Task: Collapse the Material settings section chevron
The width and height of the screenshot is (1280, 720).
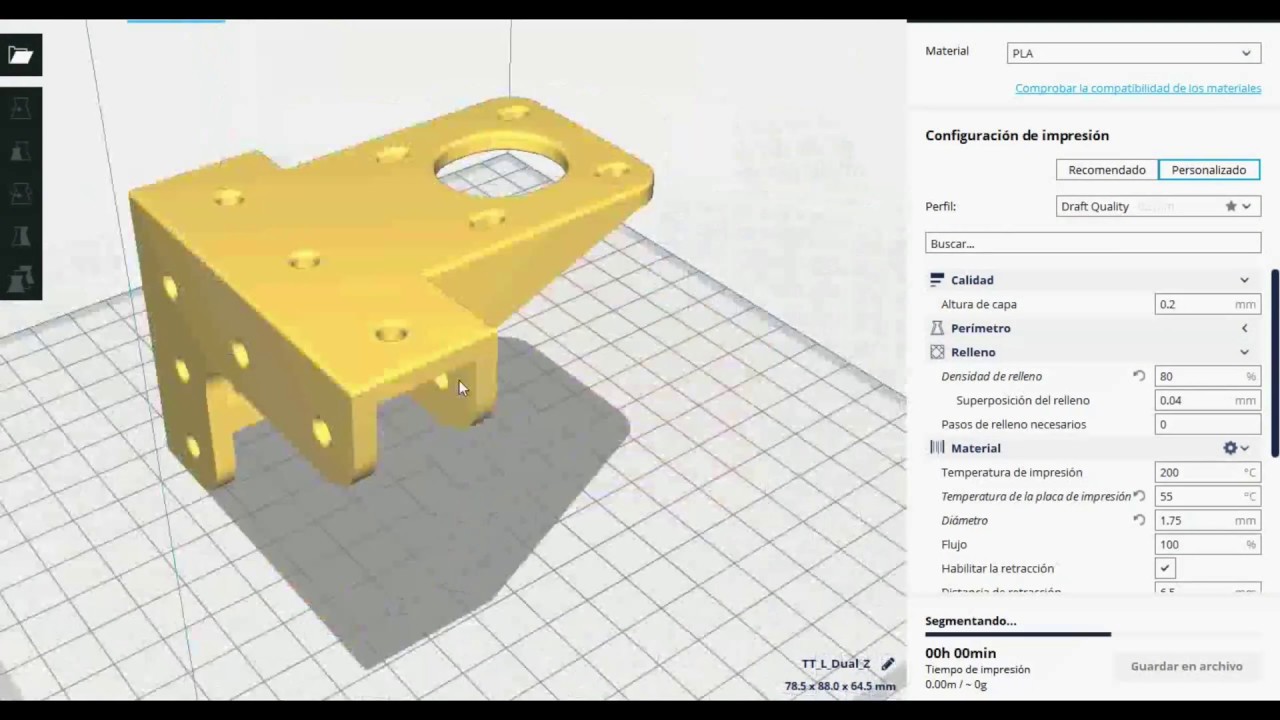Action: 1246,449
